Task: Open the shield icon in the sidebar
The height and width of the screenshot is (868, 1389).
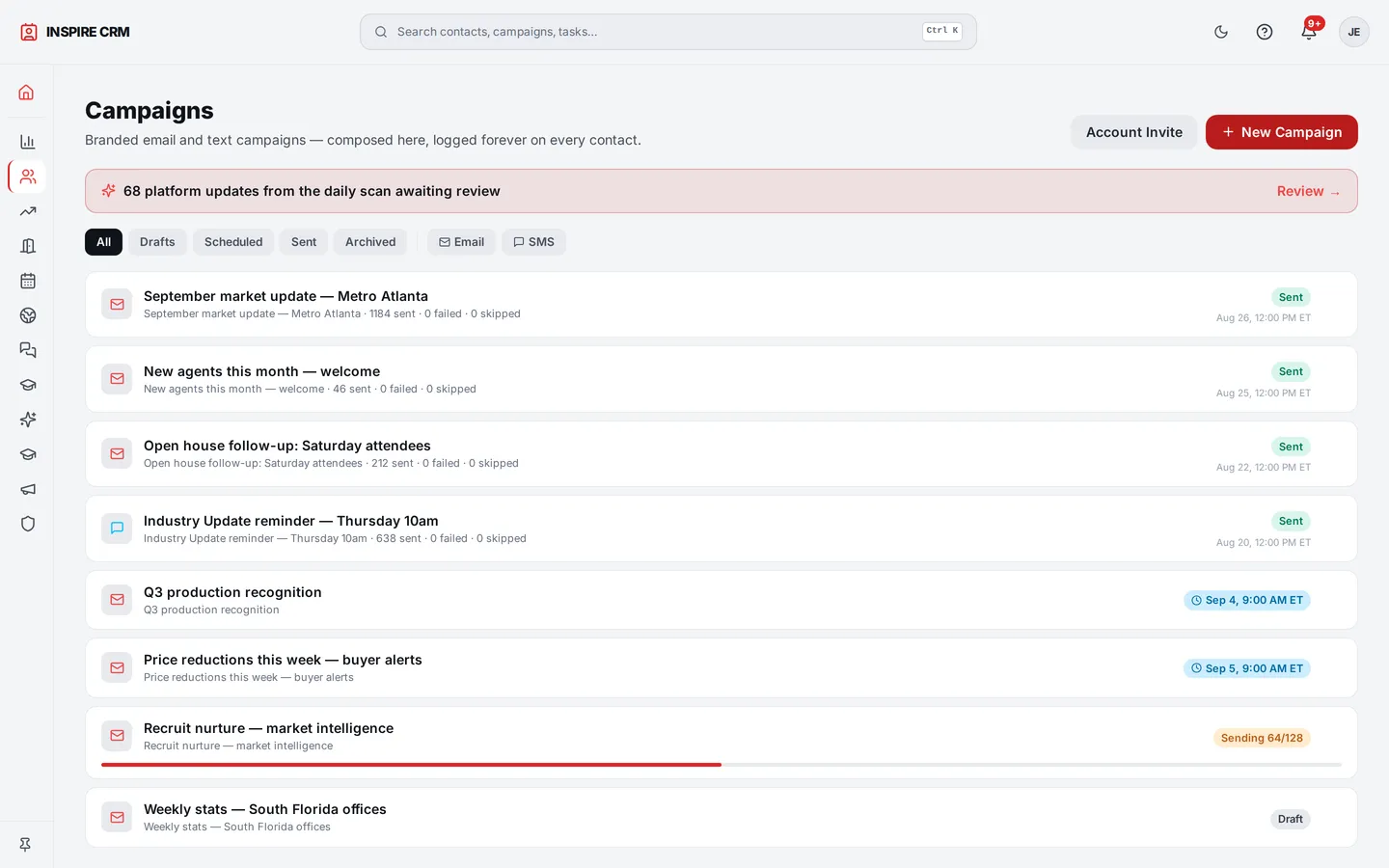Action: click(x=27, y=524)
